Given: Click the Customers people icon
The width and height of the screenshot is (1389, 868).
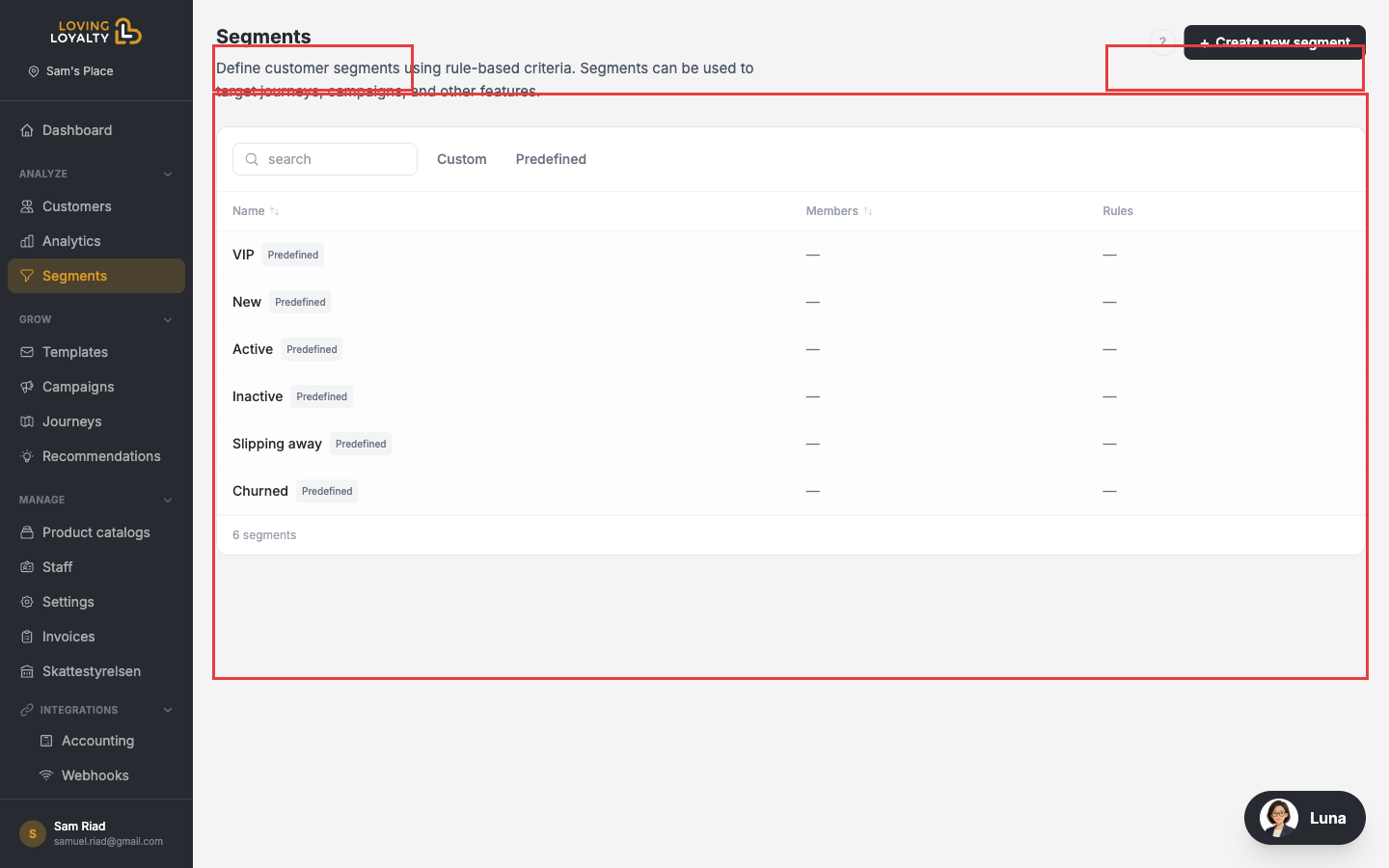Looking at the screenshot, I should (x=27, y=206).
